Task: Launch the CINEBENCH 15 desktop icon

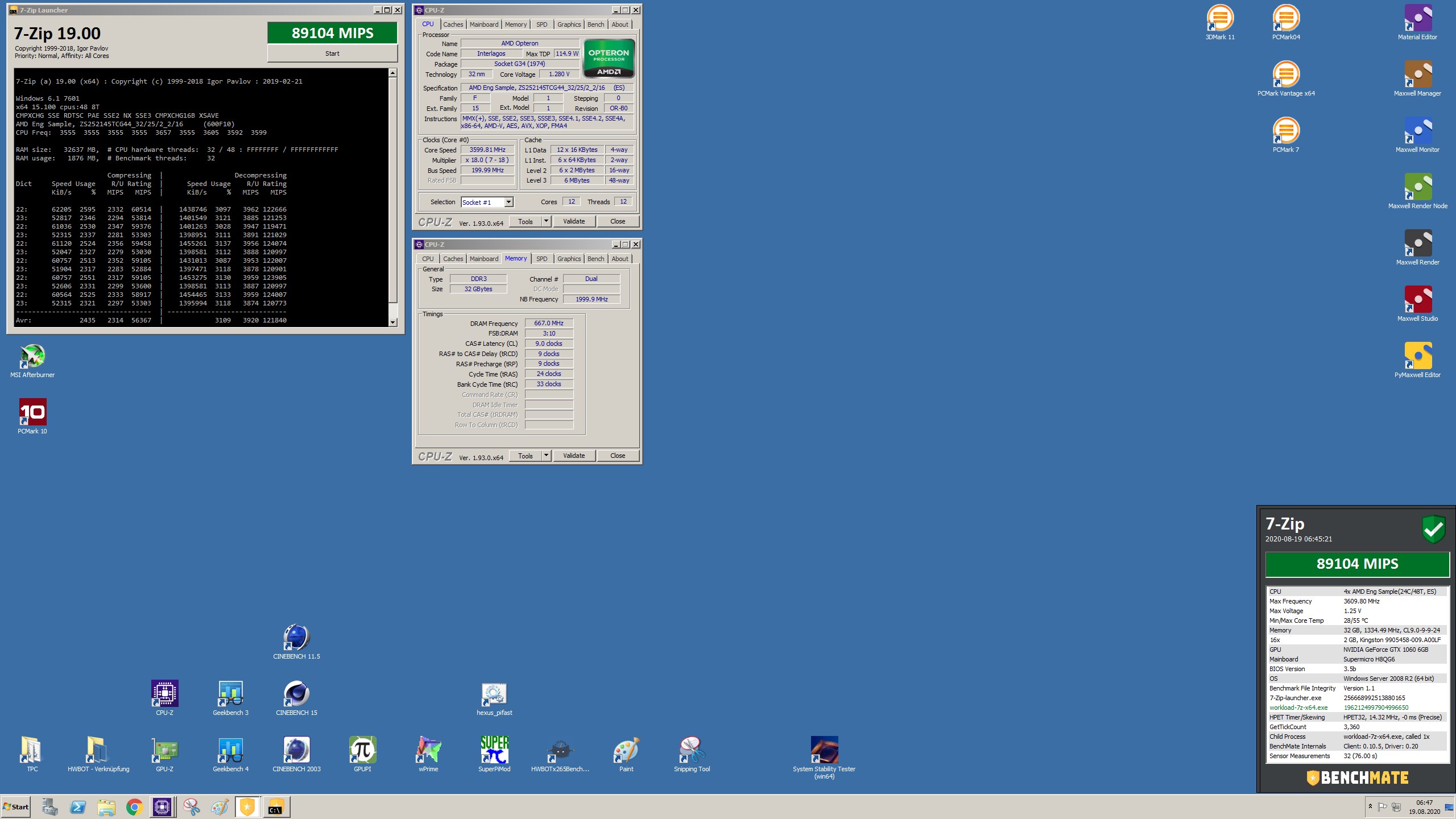Action: [x=296, y=698]
